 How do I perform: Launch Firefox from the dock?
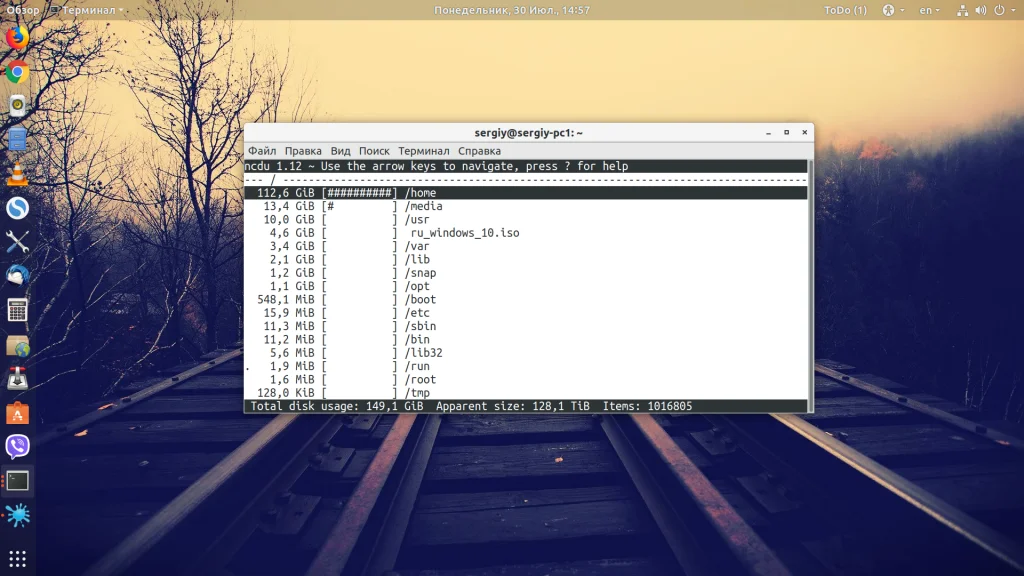18,37
